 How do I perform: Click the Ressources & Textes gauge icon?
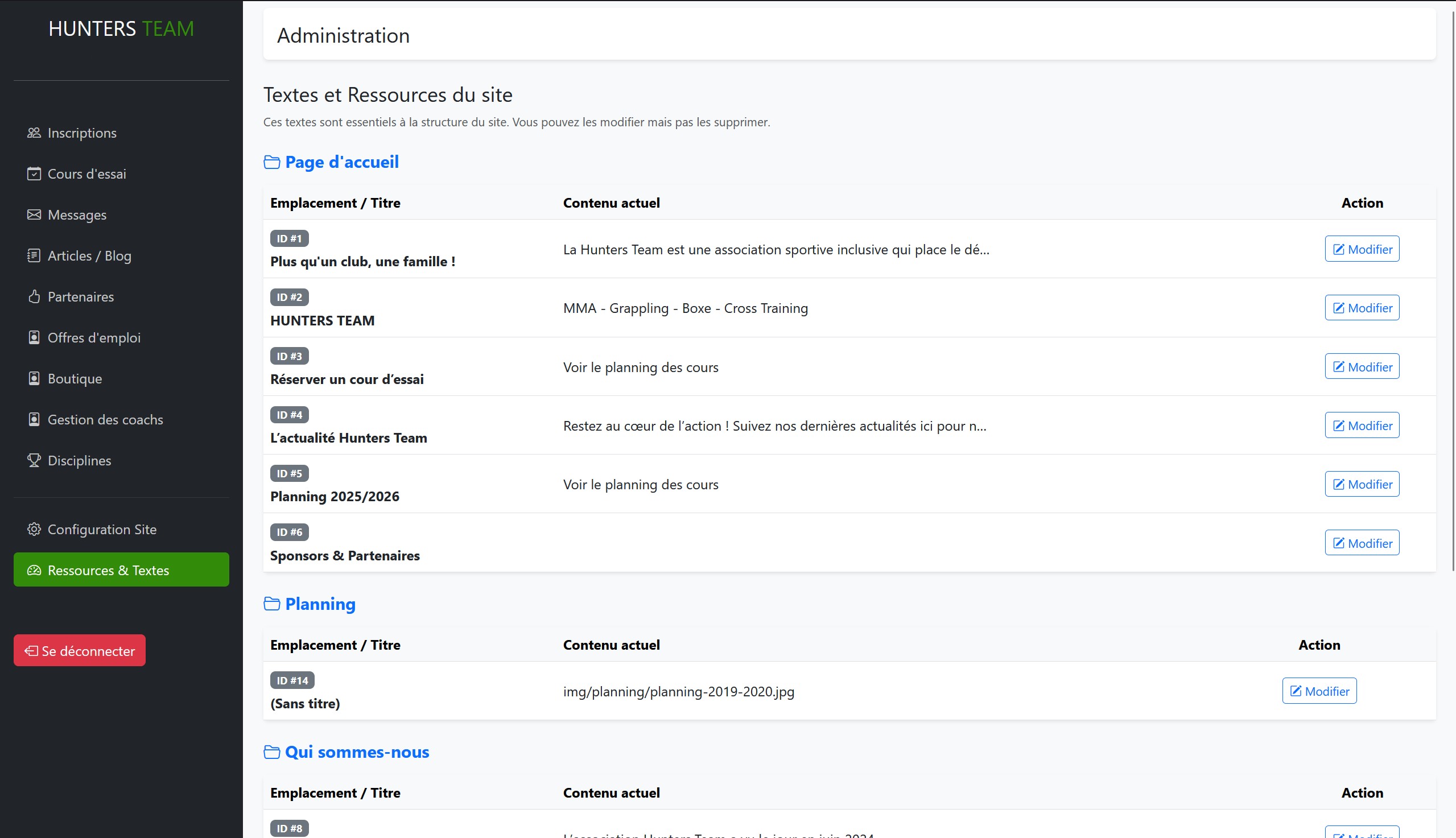click(34, 570)
